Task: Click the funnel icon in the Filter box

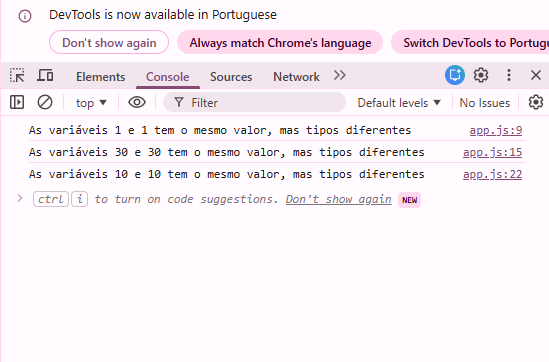Action: (179, 102)
